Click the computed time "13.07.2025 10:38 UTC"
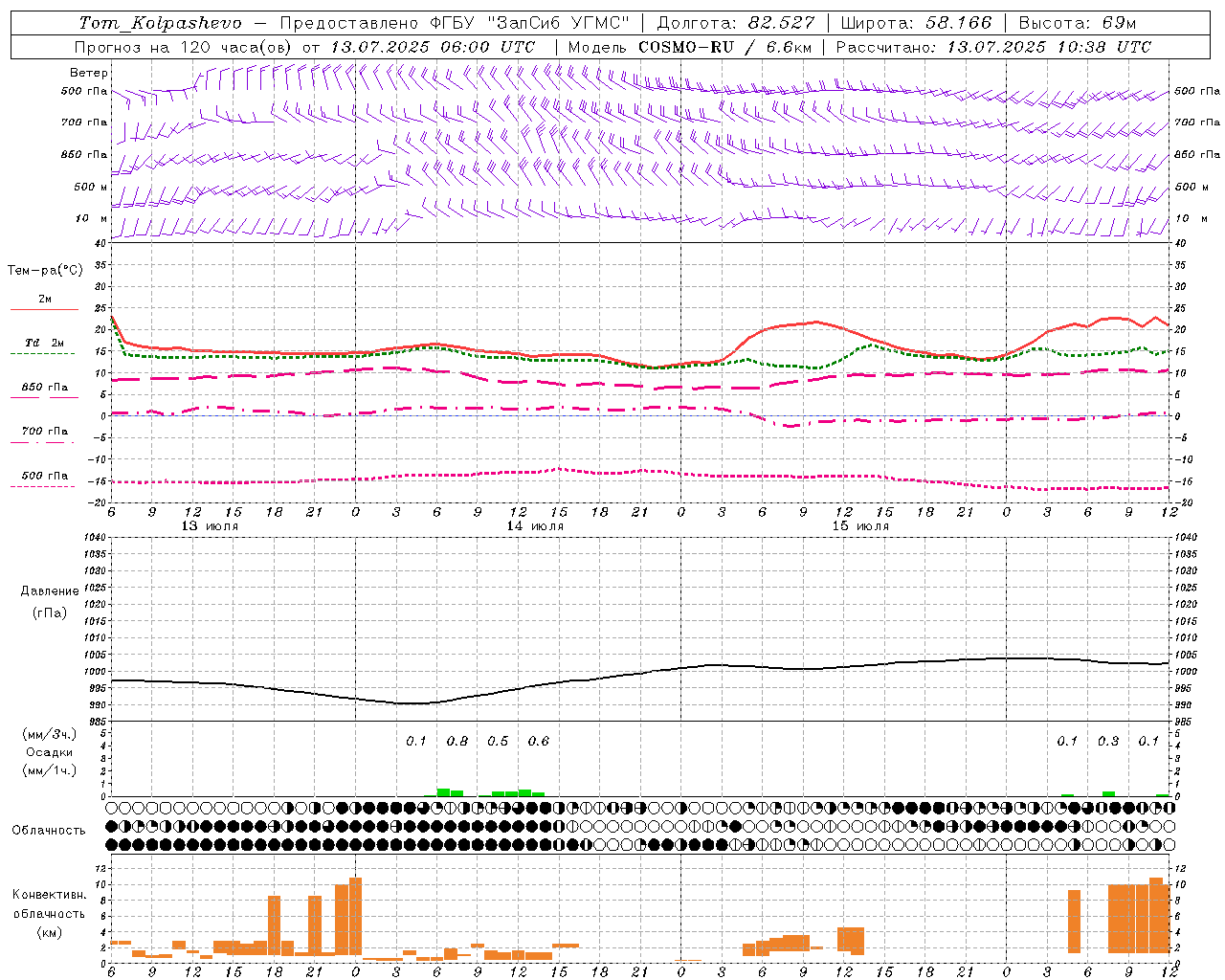 1049,47
